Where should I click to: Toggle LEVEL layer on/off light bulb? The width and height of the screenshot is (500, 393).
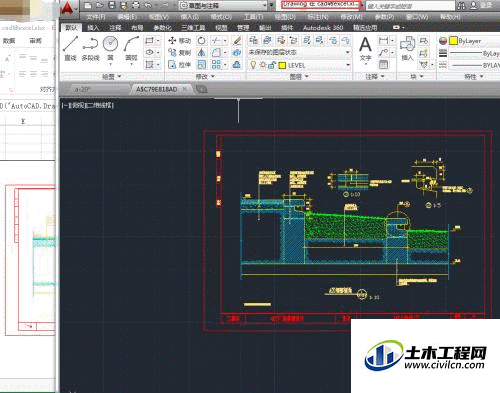[253, 65]
